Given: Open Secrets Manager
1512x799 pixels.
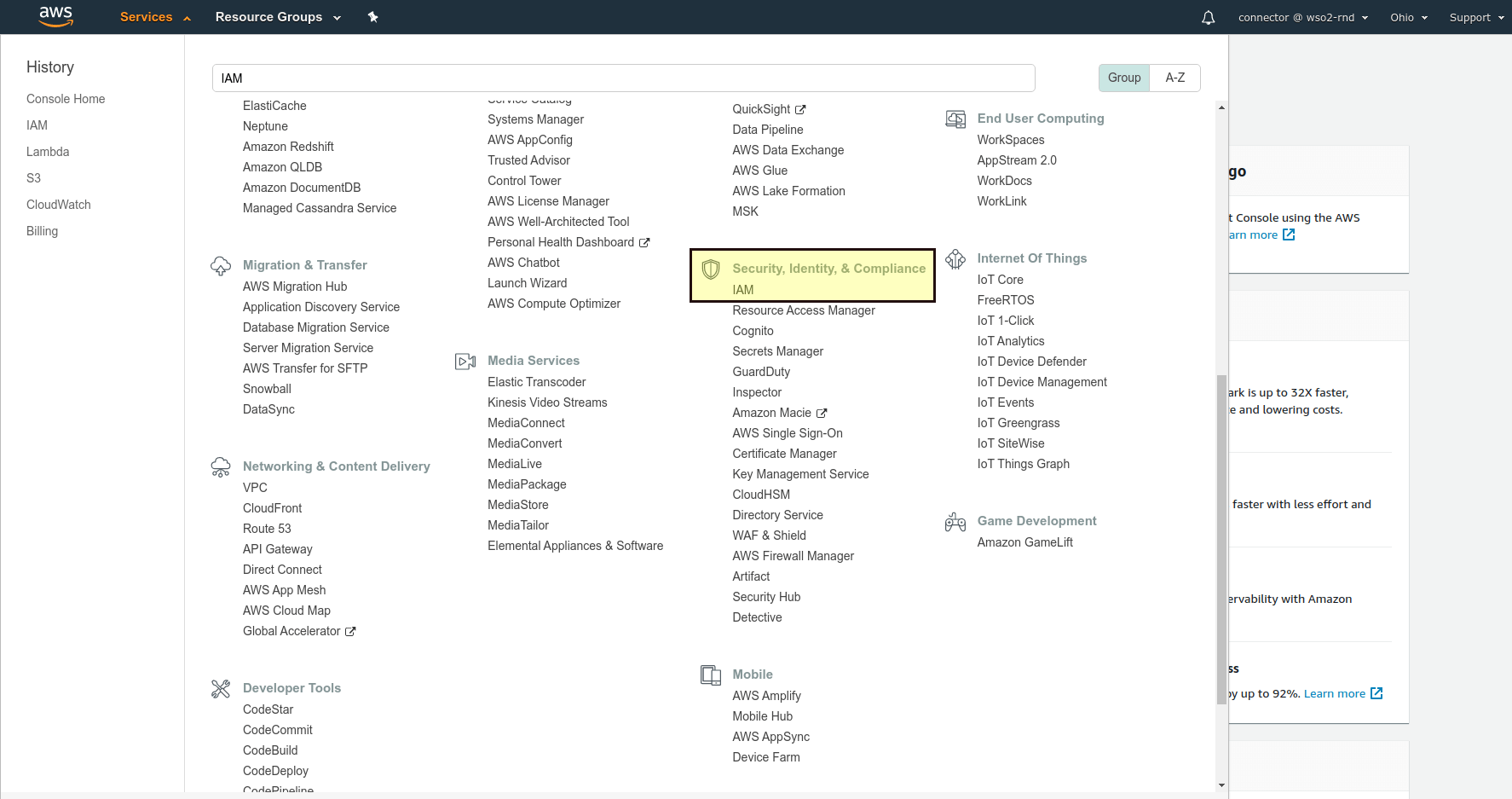Looking at the screenshot, I should click(778, 351).
